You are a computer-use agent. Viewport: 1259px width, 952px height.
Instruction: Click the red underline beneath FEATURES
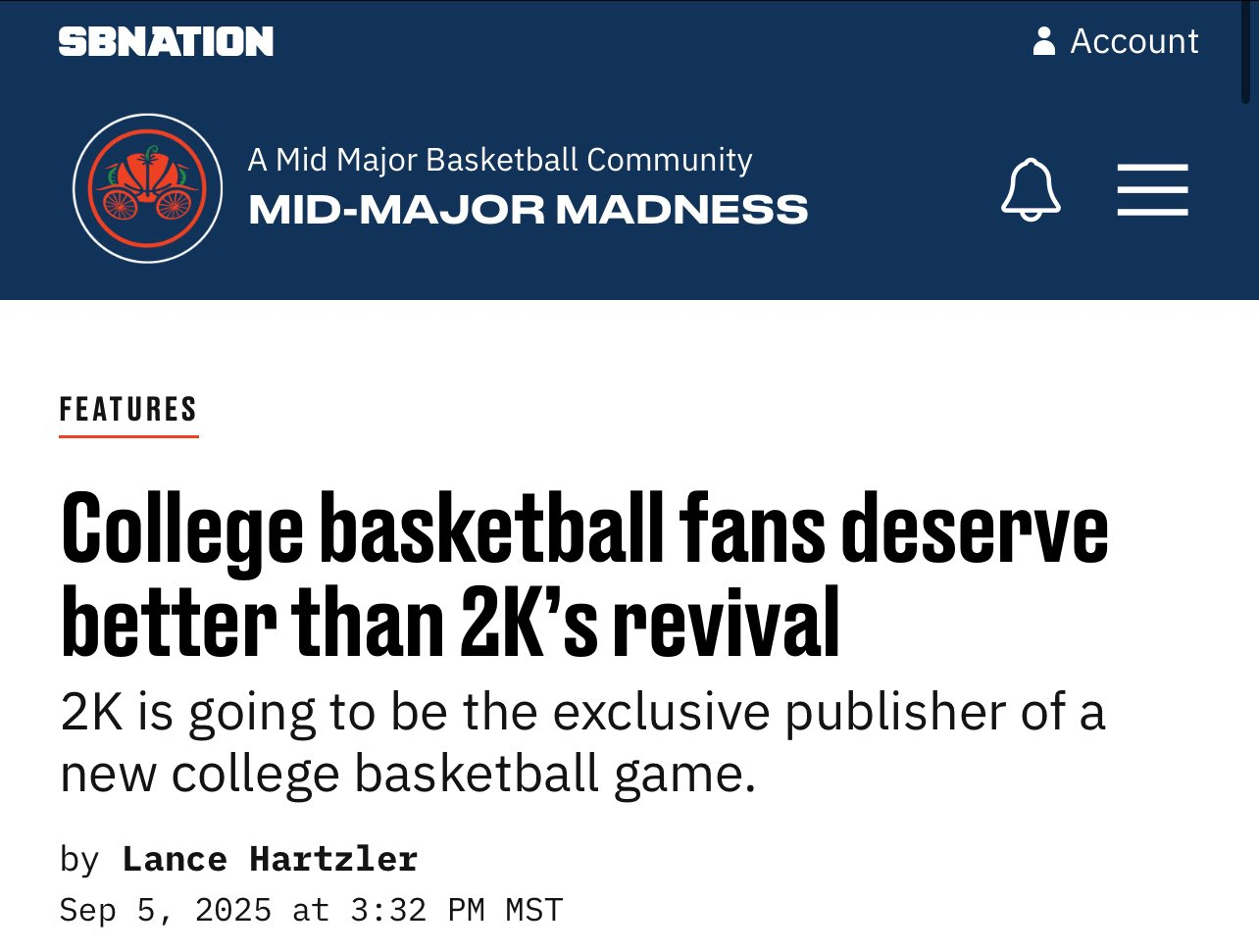click(x=128, y=435)
